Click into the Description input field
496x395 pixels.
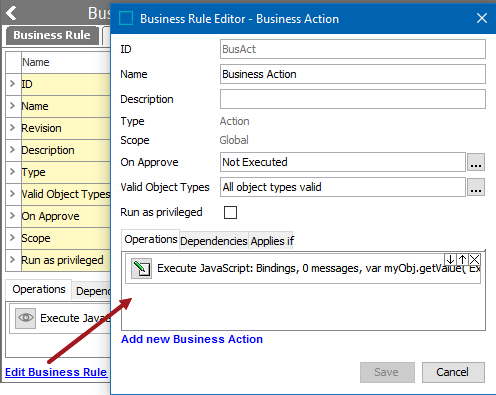(x=353, y=99)
